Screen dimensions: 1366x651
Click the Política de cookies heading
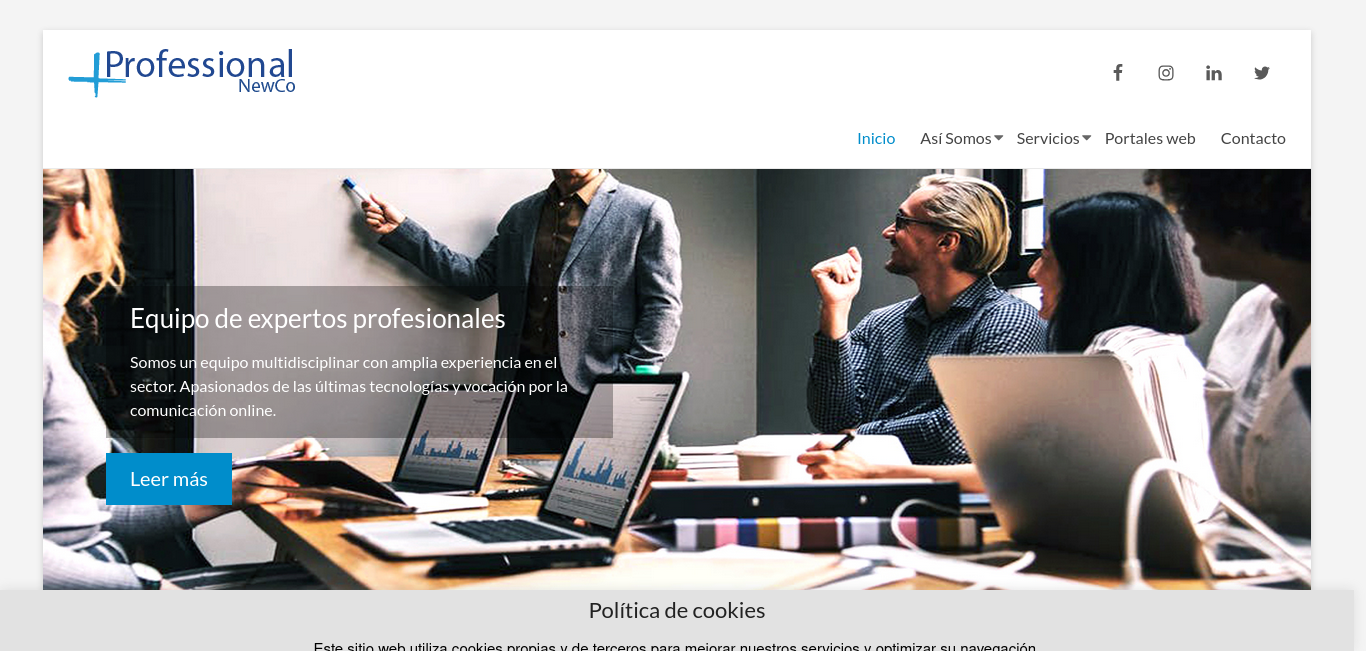pos(677,610)
